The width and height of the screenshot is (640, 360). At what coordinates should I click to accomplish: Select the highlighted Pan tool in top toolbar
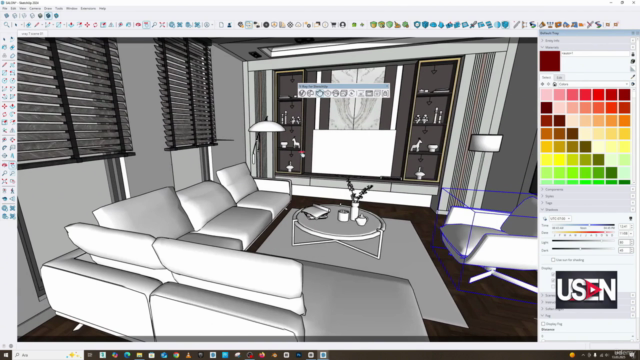146,25
